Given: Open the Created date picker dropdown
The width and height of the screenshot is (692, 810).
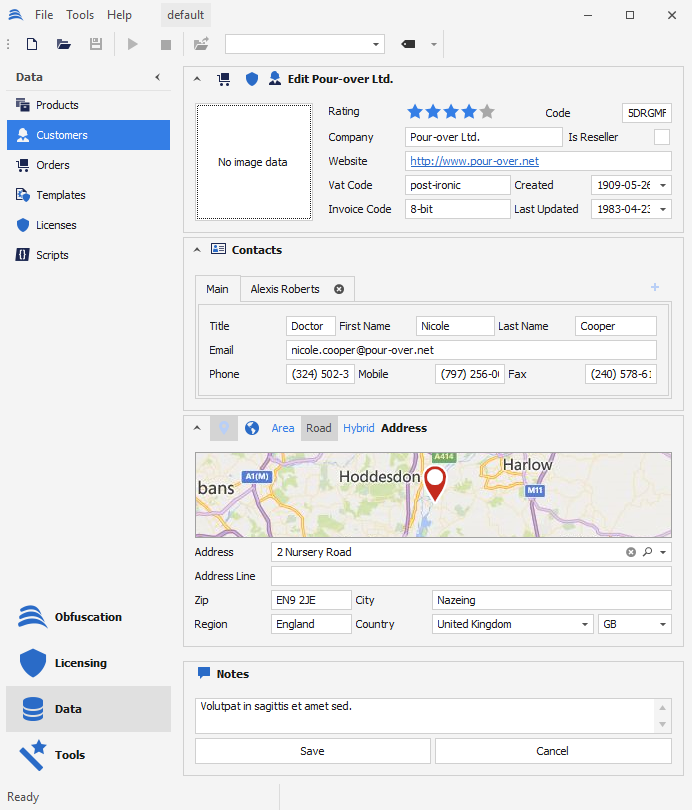Looking at the screenshot, I should pos(663,185).
